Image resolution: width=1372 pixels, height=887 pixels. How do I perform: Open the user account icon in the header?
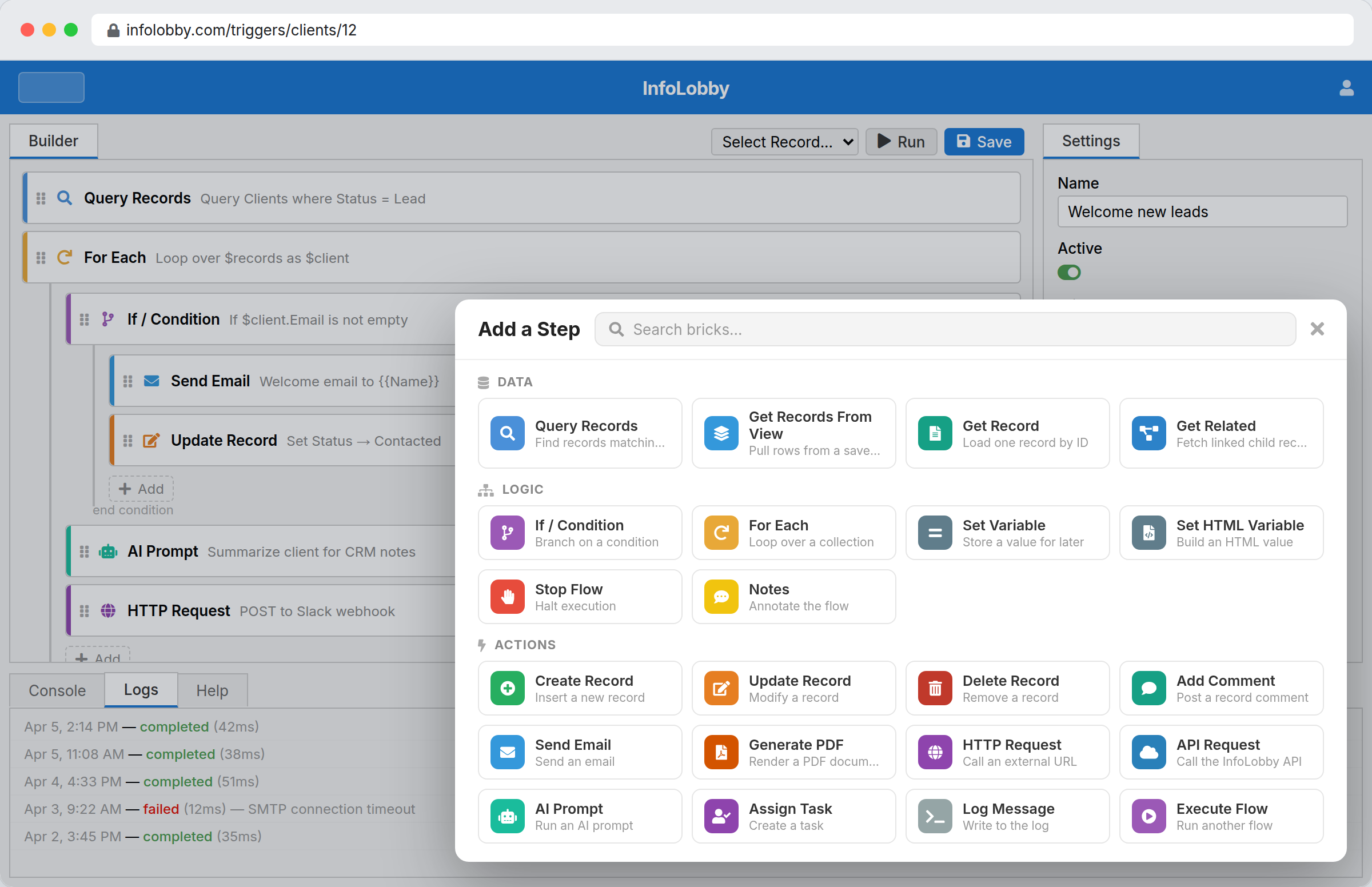click(x=1346, y=88)
